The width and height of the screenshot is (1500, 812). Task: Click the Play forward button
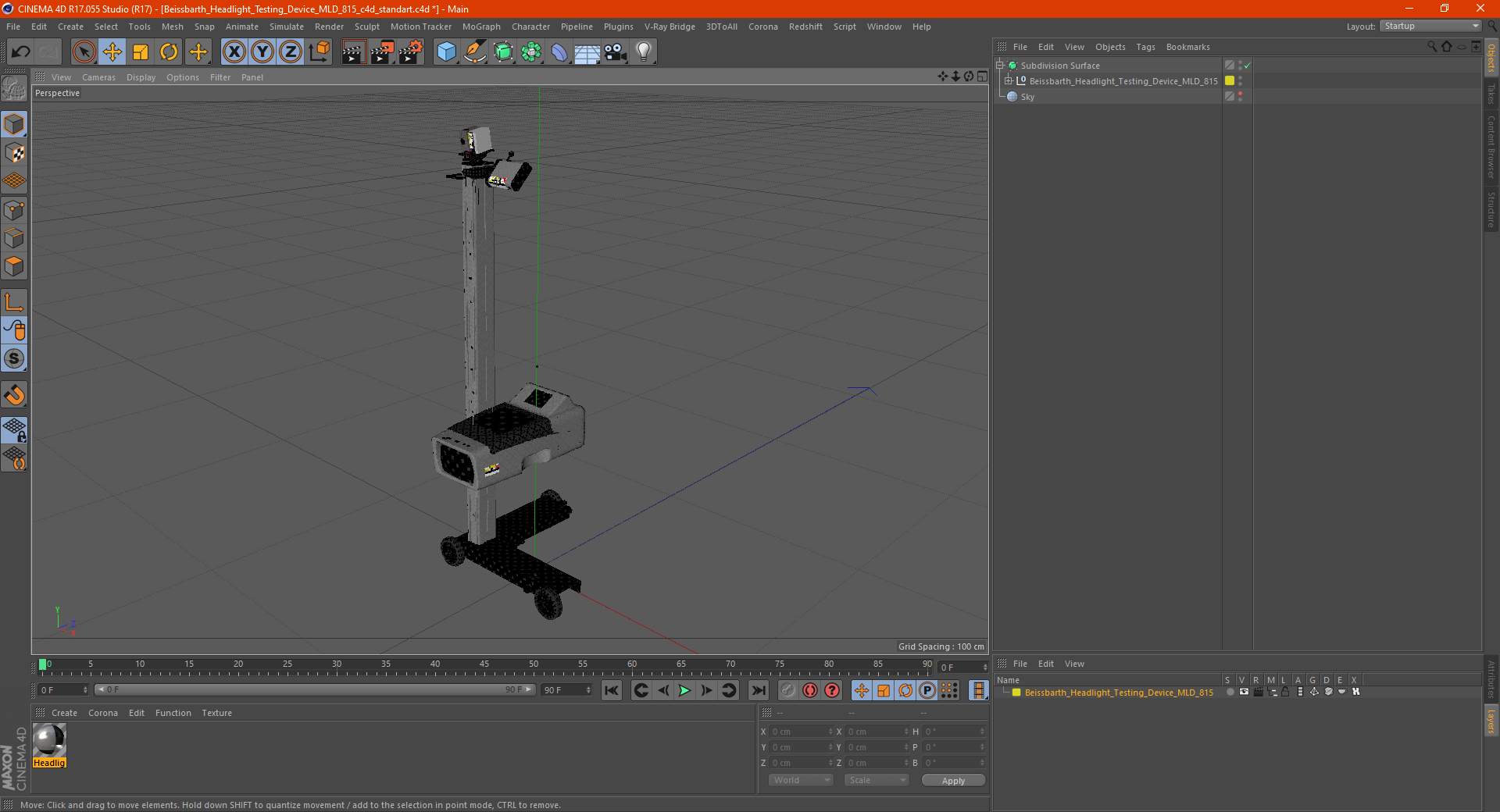click(684, 690)
